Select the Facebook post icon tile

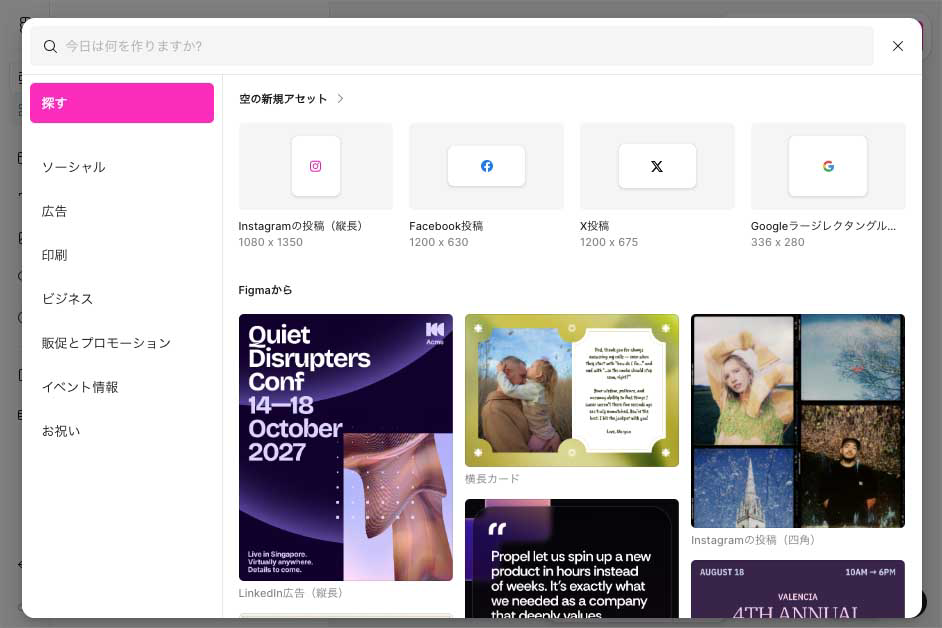(x=486, y=166)
